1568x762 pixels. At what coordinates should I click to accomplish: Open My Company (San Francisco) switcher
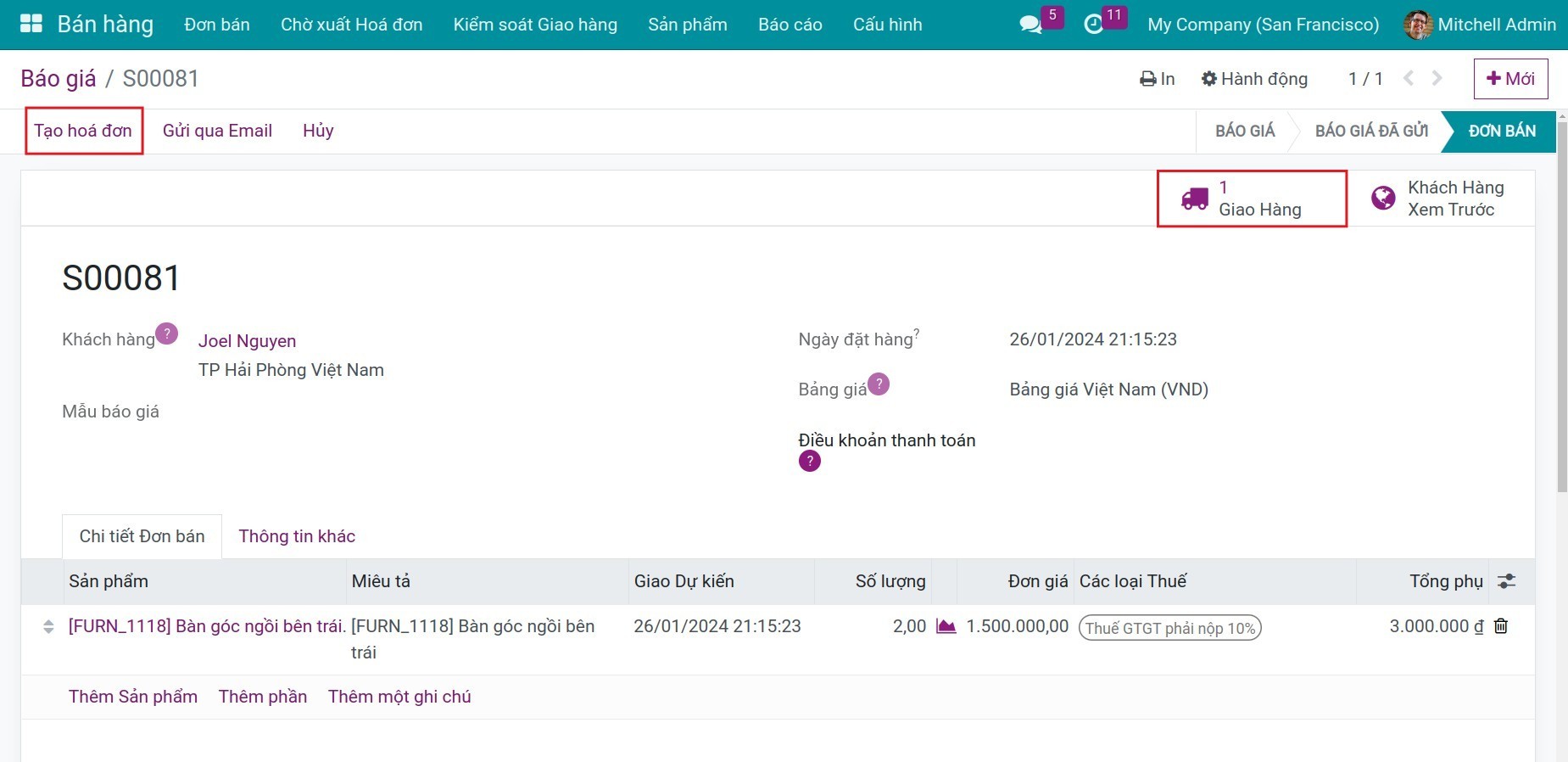coord(1263,25)
